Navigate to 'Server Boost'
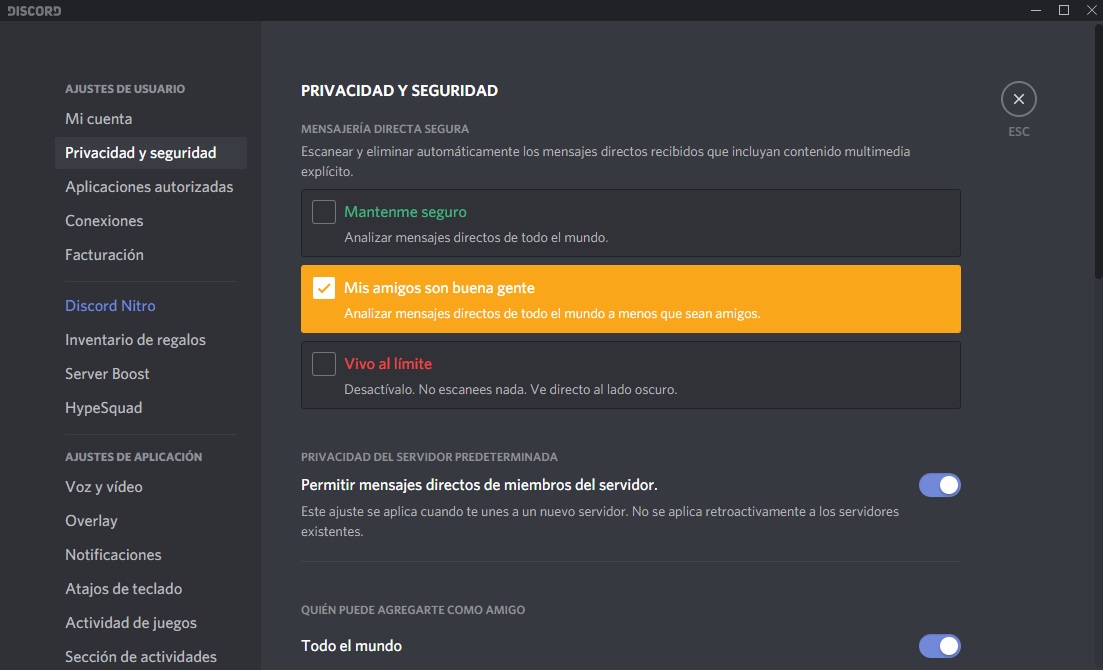 click(x=107, y=374)
